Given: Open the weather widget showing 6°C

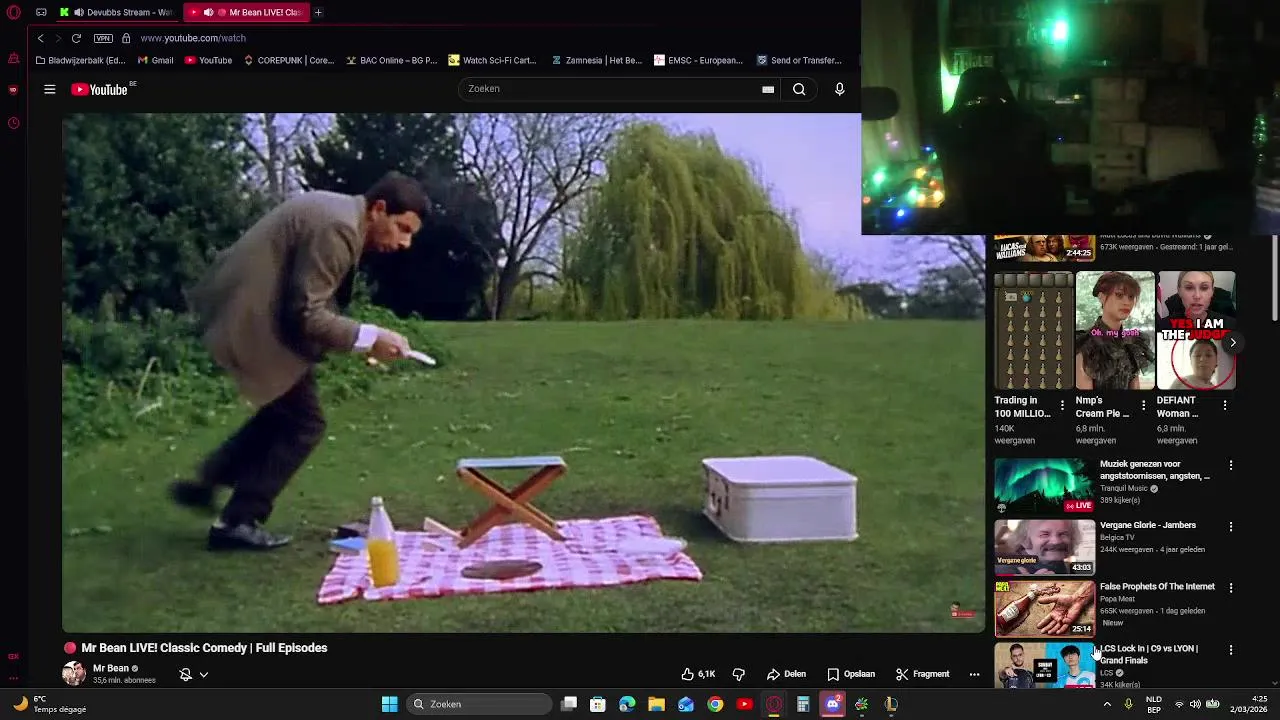Looking at the screenshot, I should 50,704.
